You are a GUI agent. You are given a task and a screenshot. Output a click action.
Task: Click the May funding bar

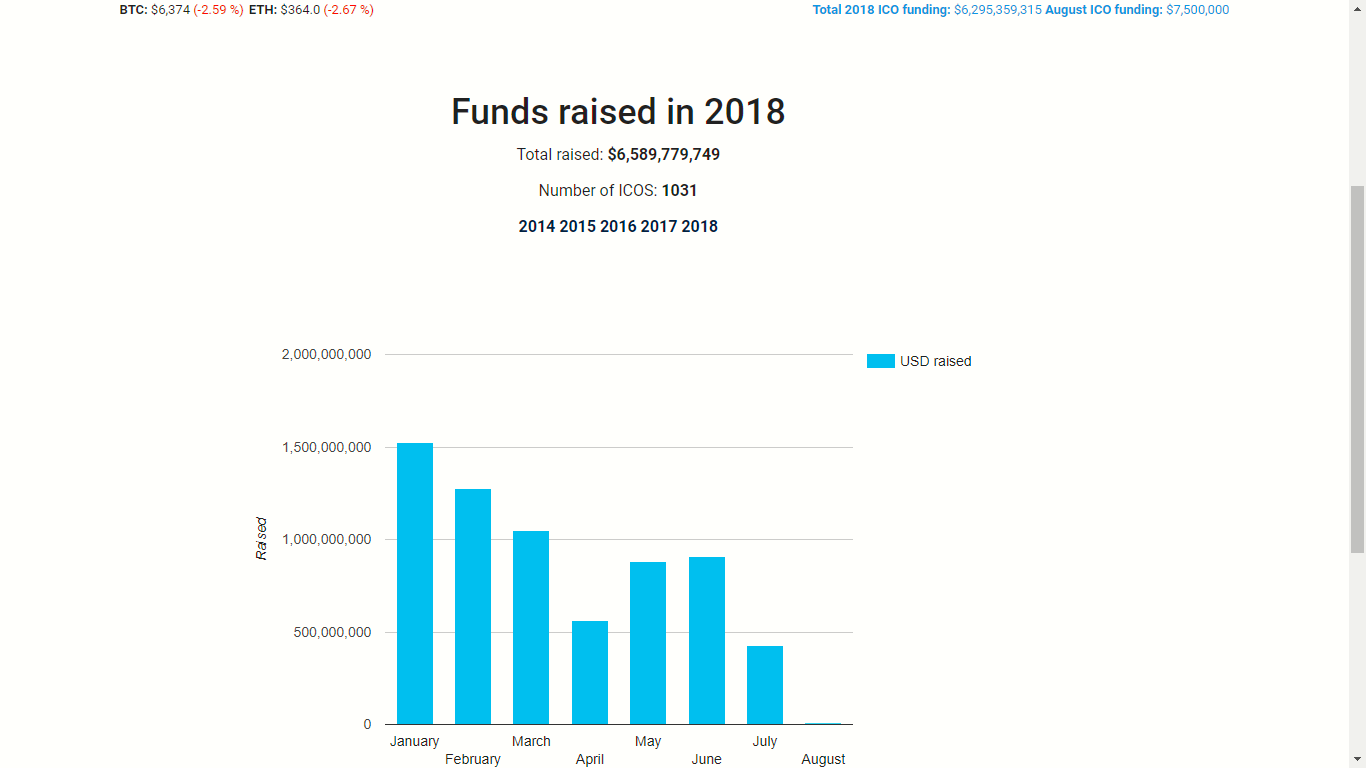point(648,643)
